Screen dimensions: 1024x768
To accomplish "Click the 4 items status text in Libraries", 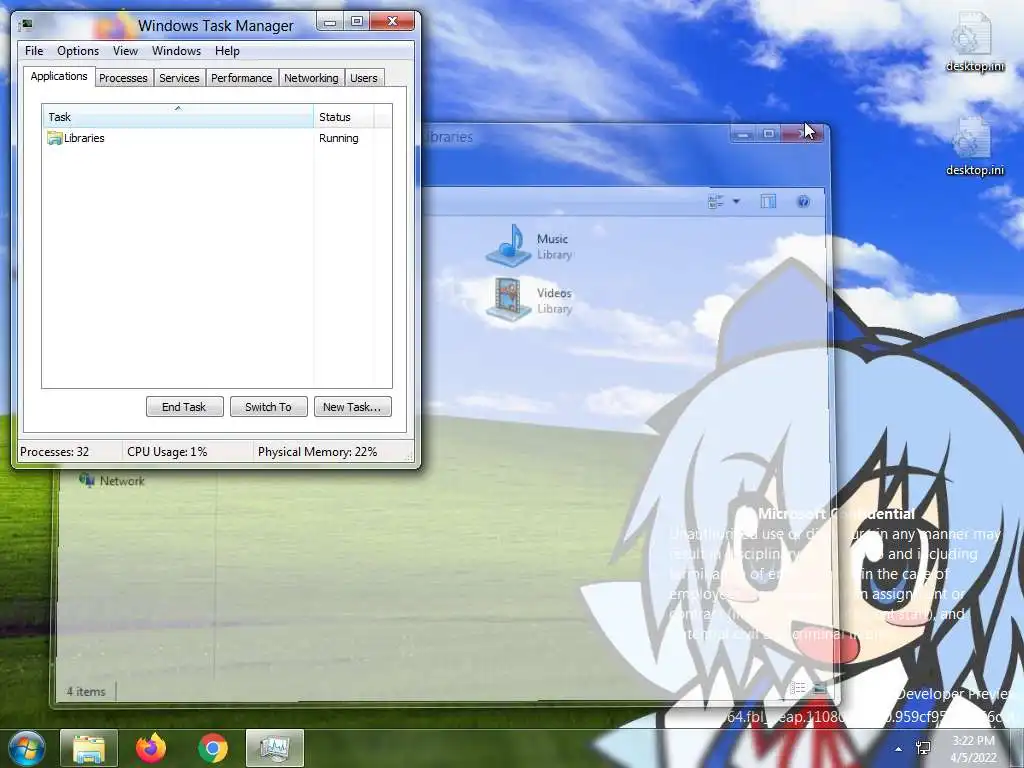I will 86,692.
